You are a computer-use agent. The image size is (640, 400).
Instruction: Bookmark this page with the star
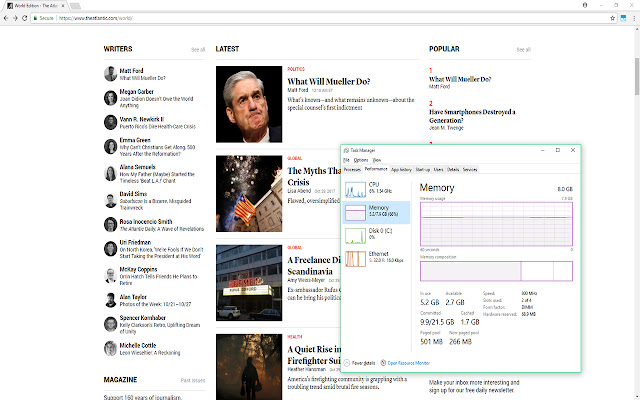click(612, 18)
